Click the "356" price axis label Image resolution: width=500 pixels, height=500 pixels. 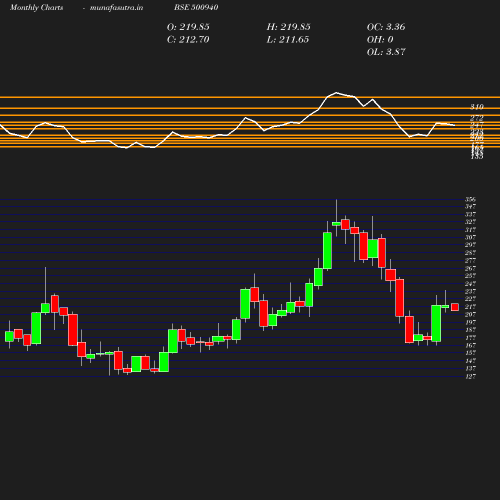(470, 199)
